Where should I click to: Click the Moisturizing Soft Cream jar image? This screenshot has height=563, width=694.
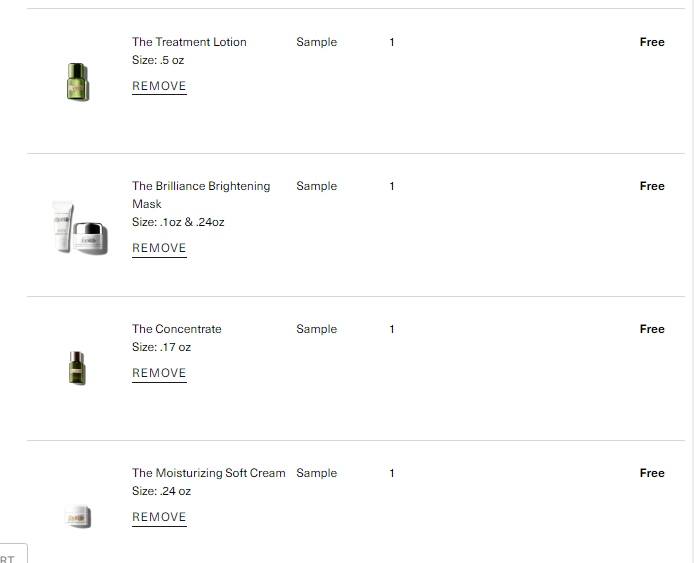pos(78,516)
